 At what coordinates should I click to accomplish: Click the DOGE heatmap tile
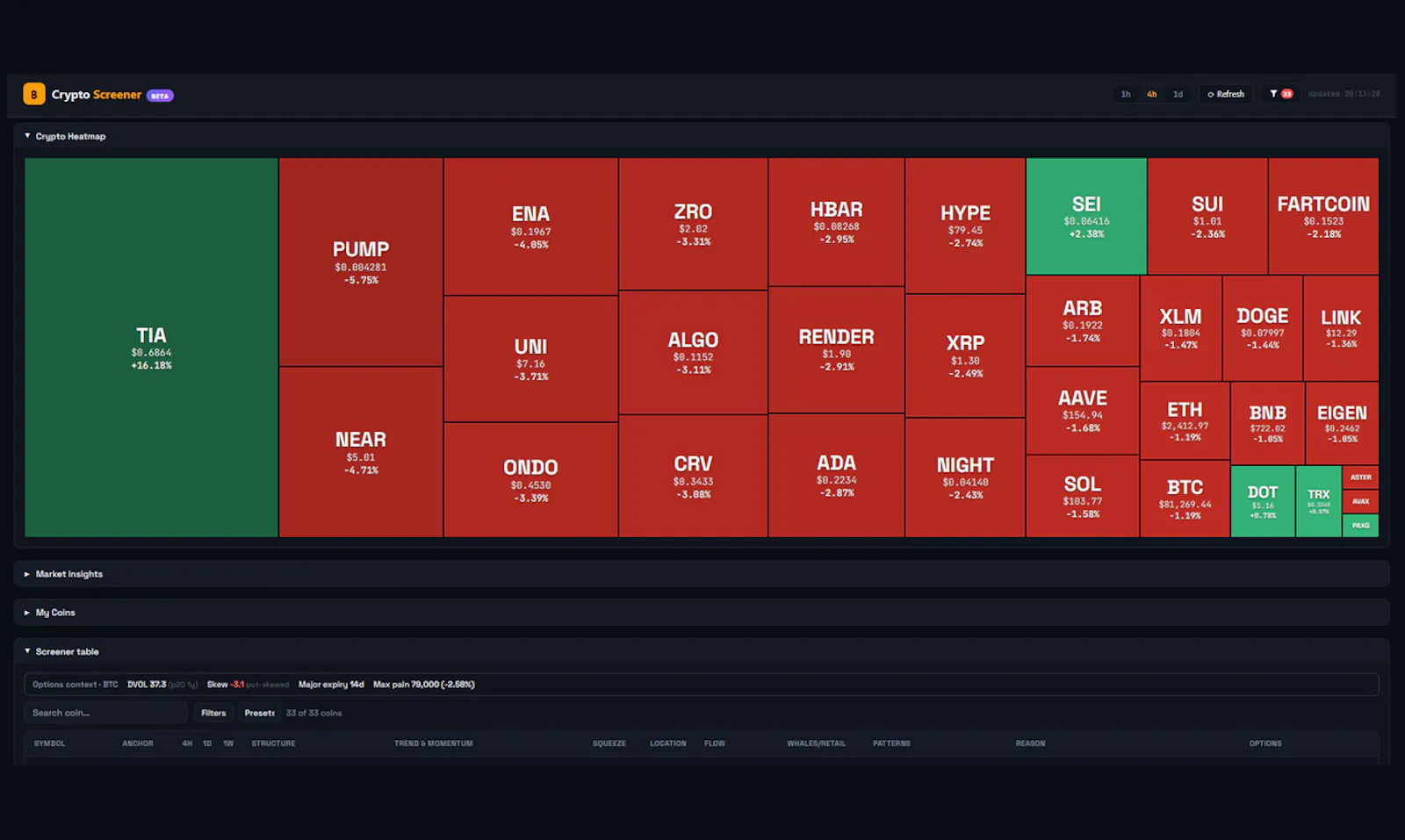coord(1263,327)
